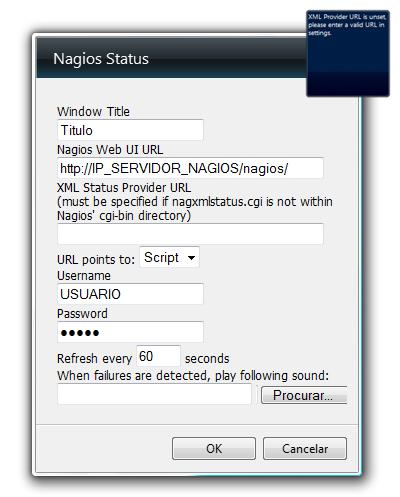Click the 'XML Status Provider URL' label
Screen dimensions: 400x497
tap(124, 187)
